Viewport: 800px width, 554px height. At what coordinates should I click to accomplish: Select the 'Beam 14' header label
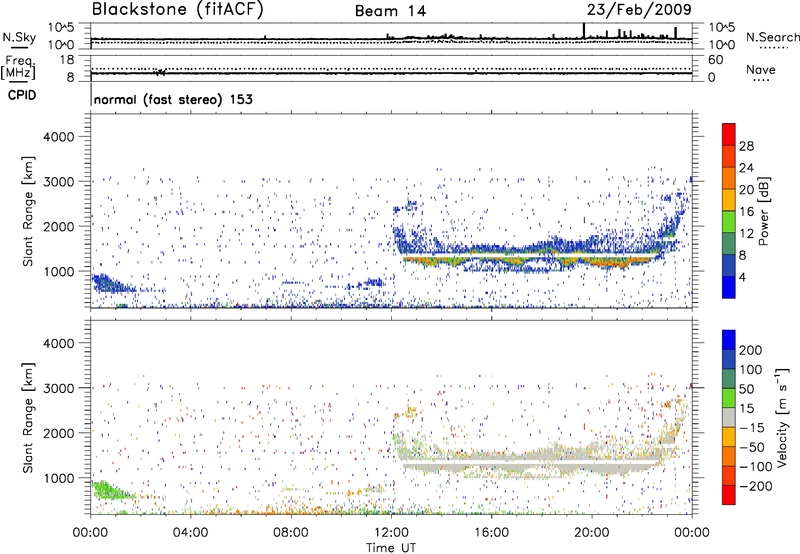(390, 11)
